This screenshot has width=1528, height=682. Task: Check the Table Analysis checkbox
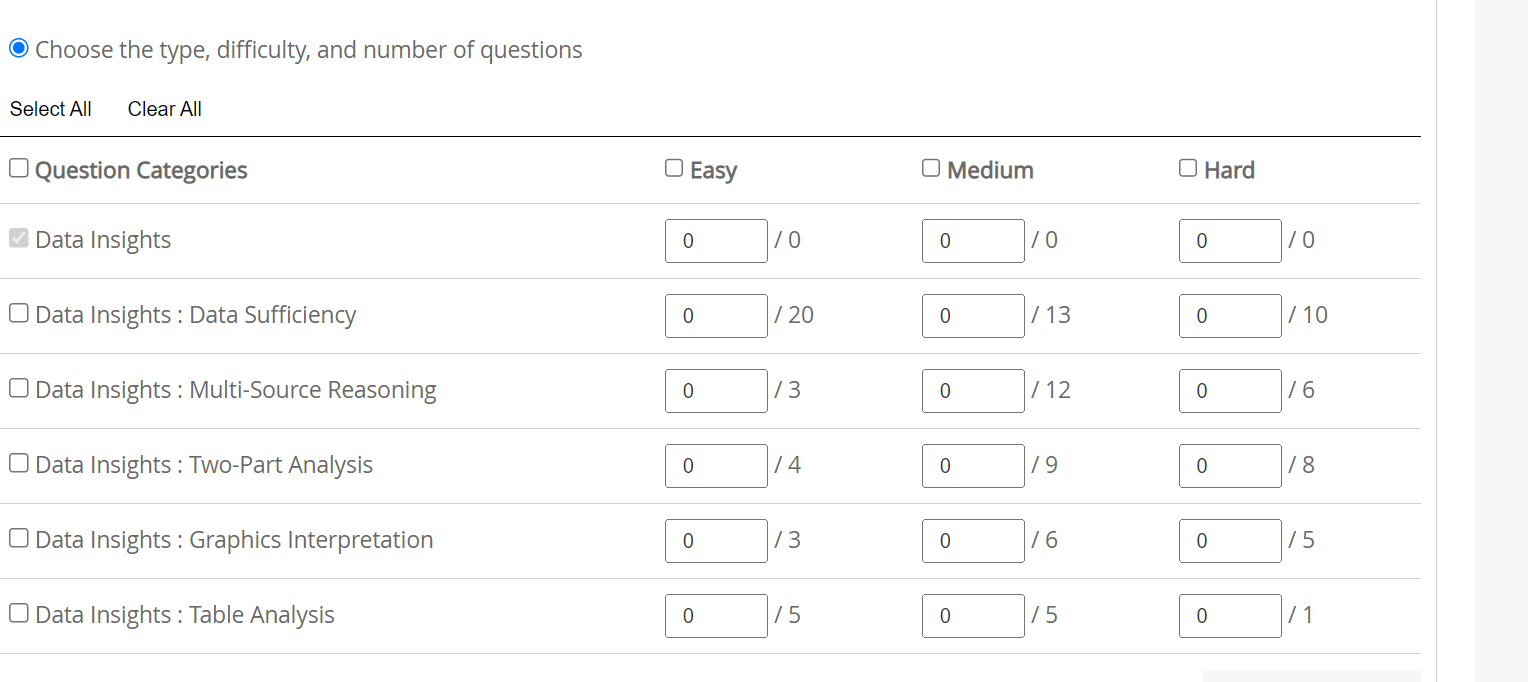(x=18, y=612)
